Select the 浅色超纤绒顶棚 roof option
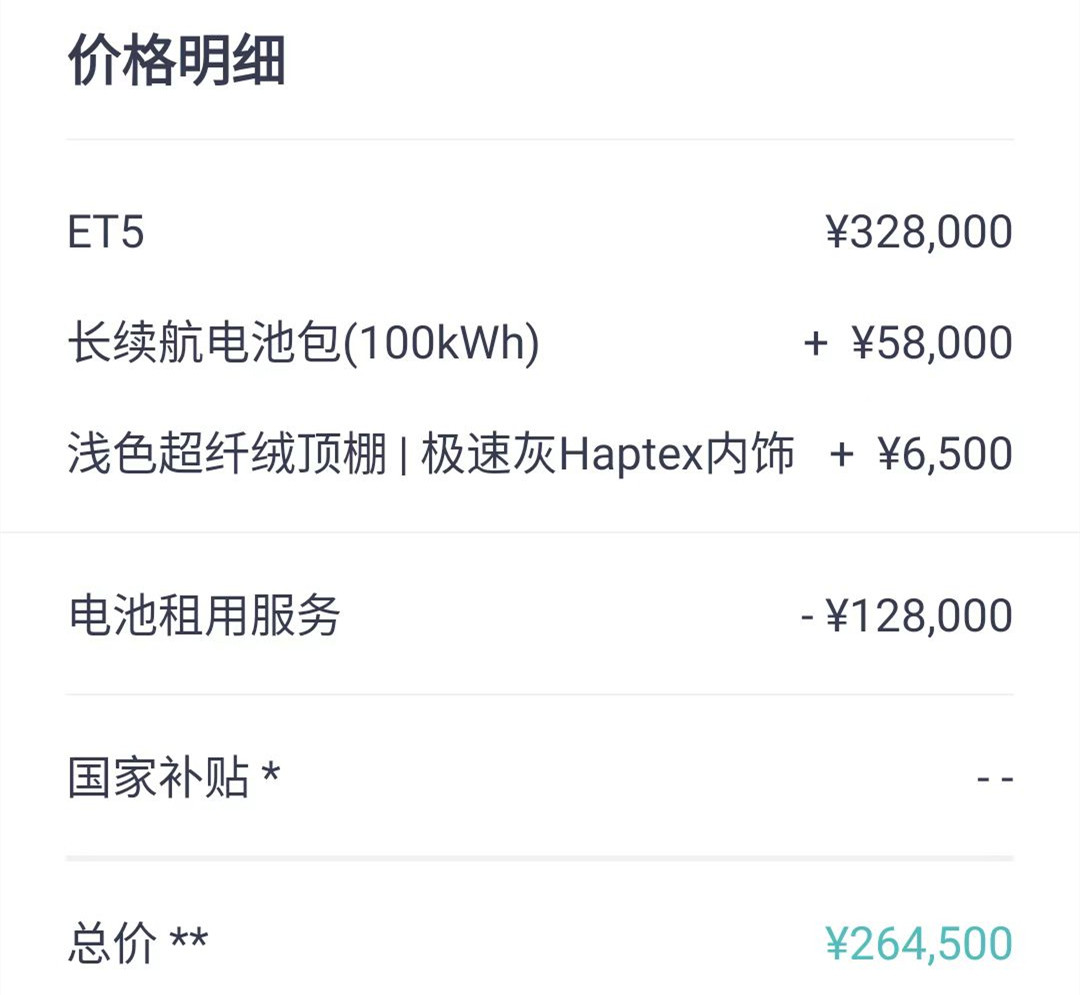 tap(227, 455)
